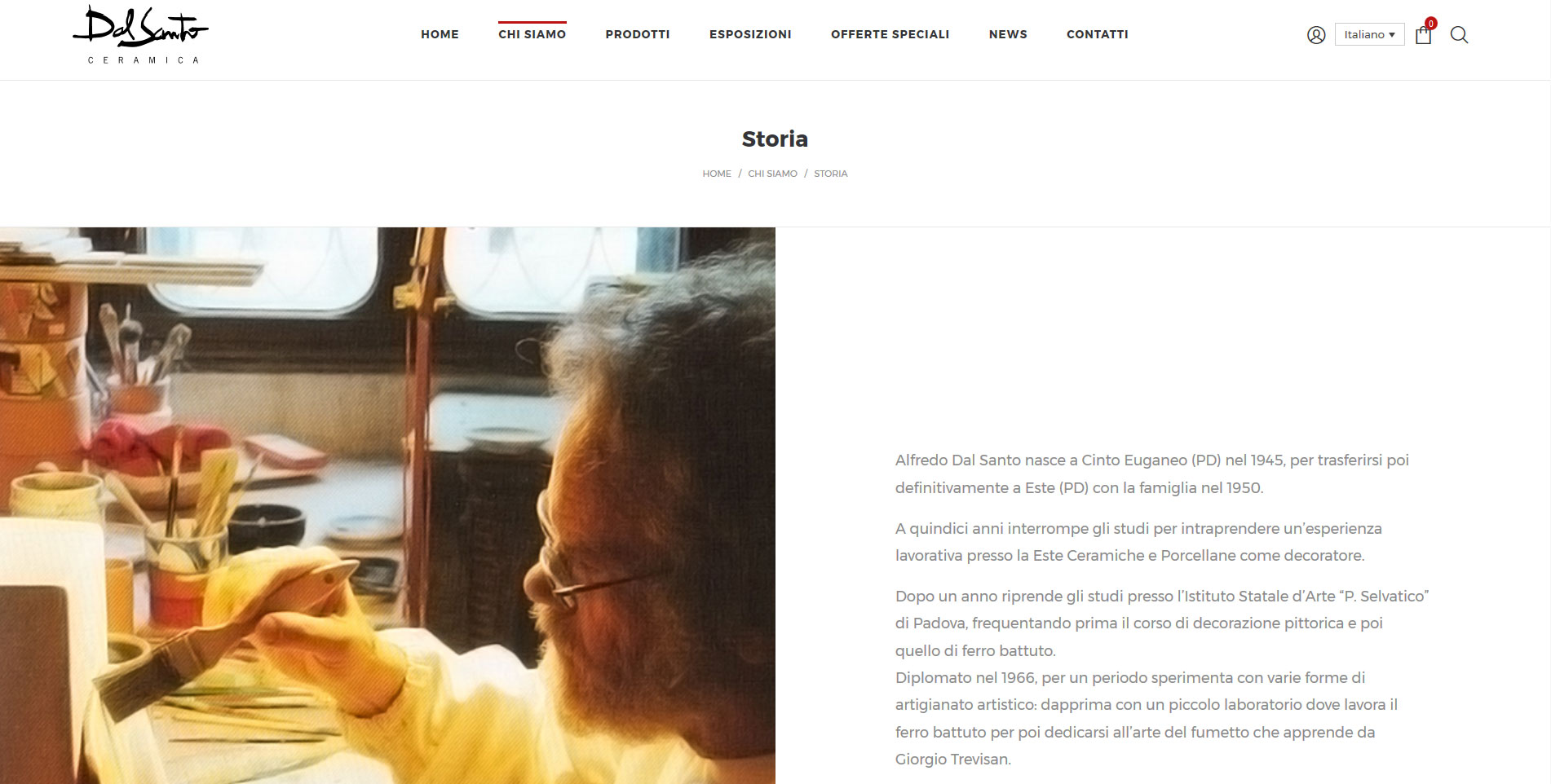This screenshot has height=784, width=1551.
Task: Open OFFERTE SPECIALI section
Action: point(890,34)
